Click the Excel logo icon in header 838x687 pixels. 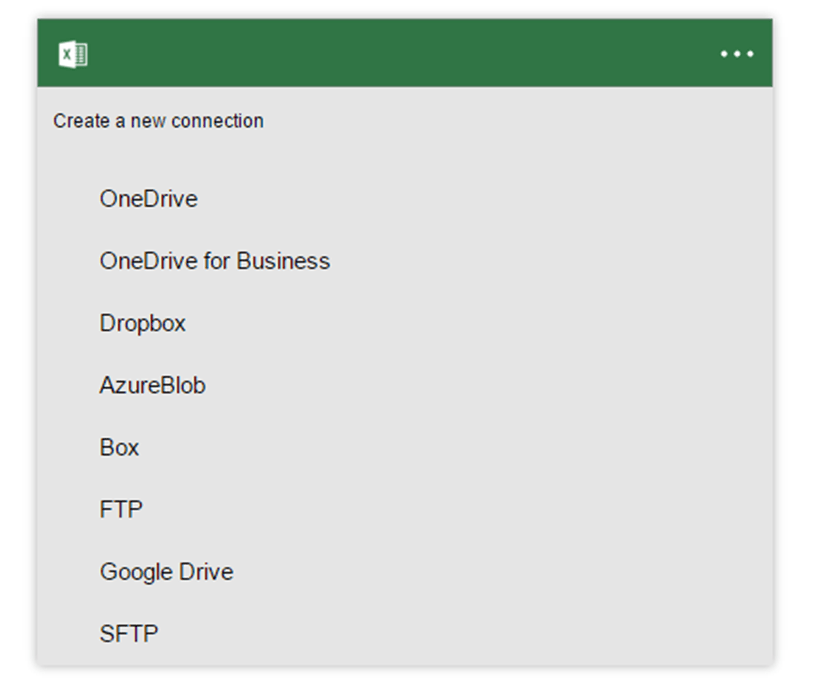(73, 54)
